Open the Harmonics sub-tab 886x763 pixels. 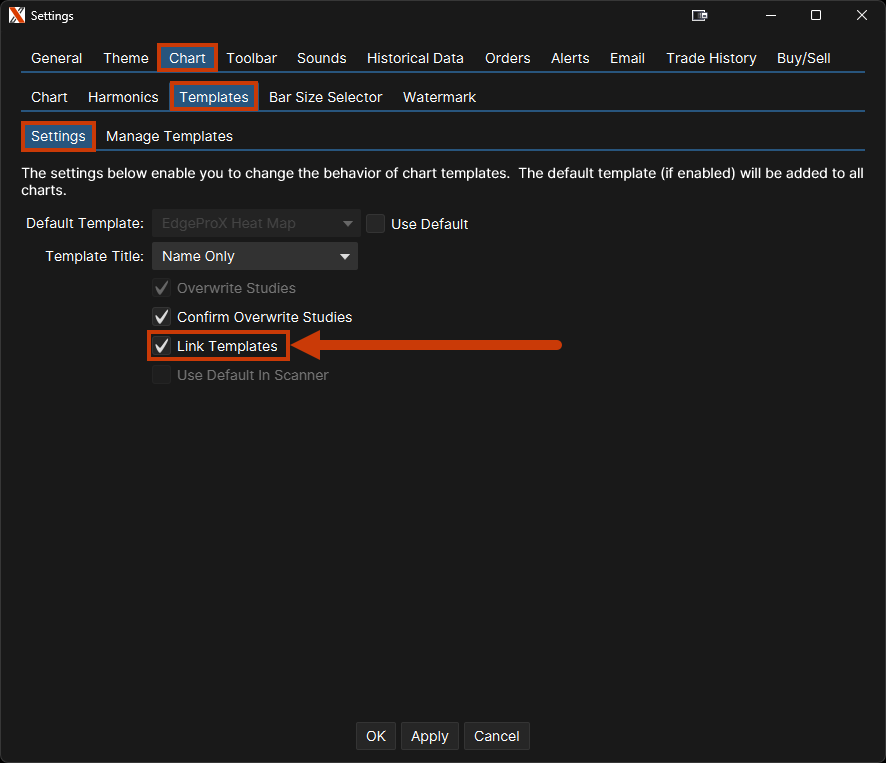pyautogui.click(x=123, y=97)
